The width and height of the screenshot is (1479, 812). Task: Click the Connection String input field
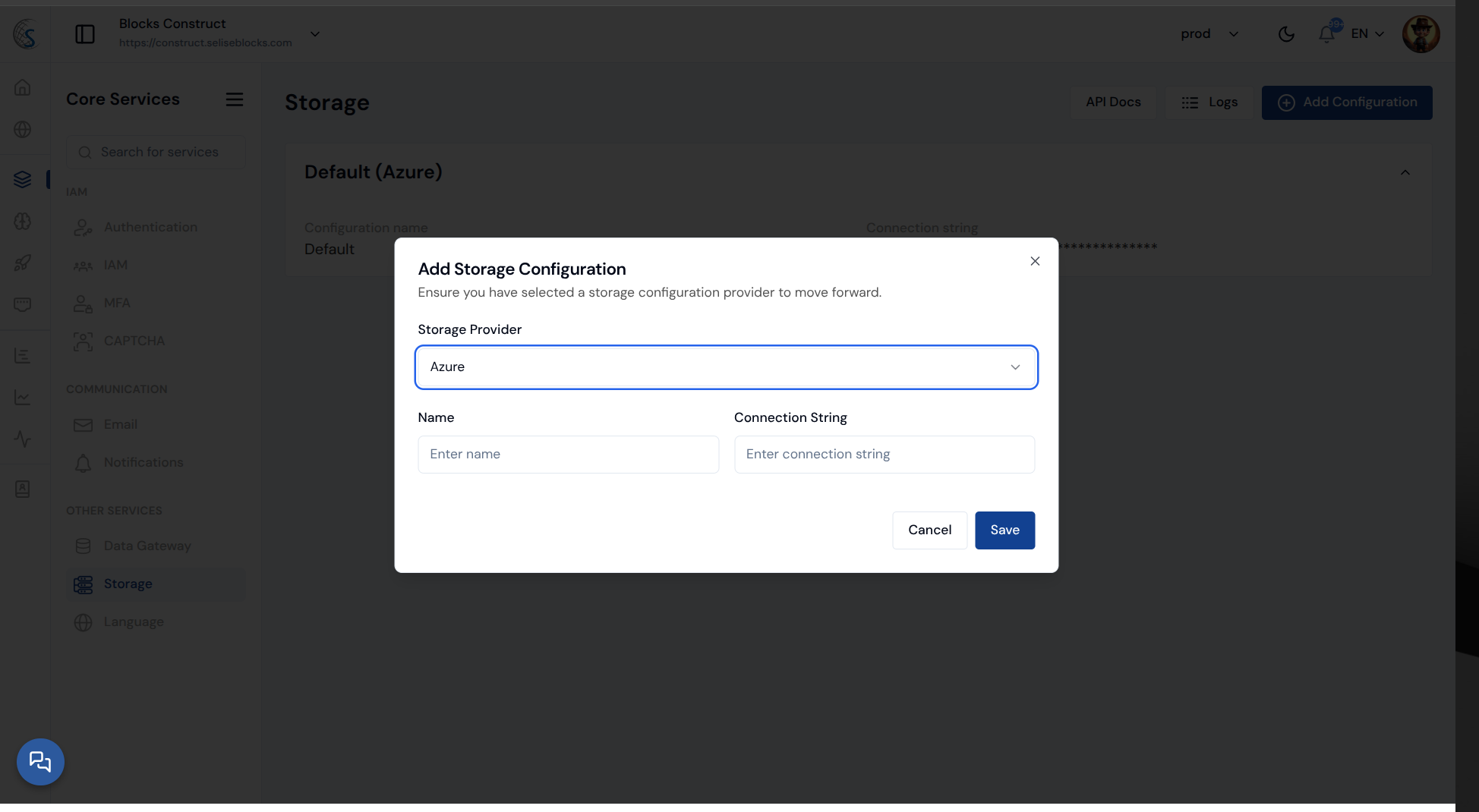point(884,454)
